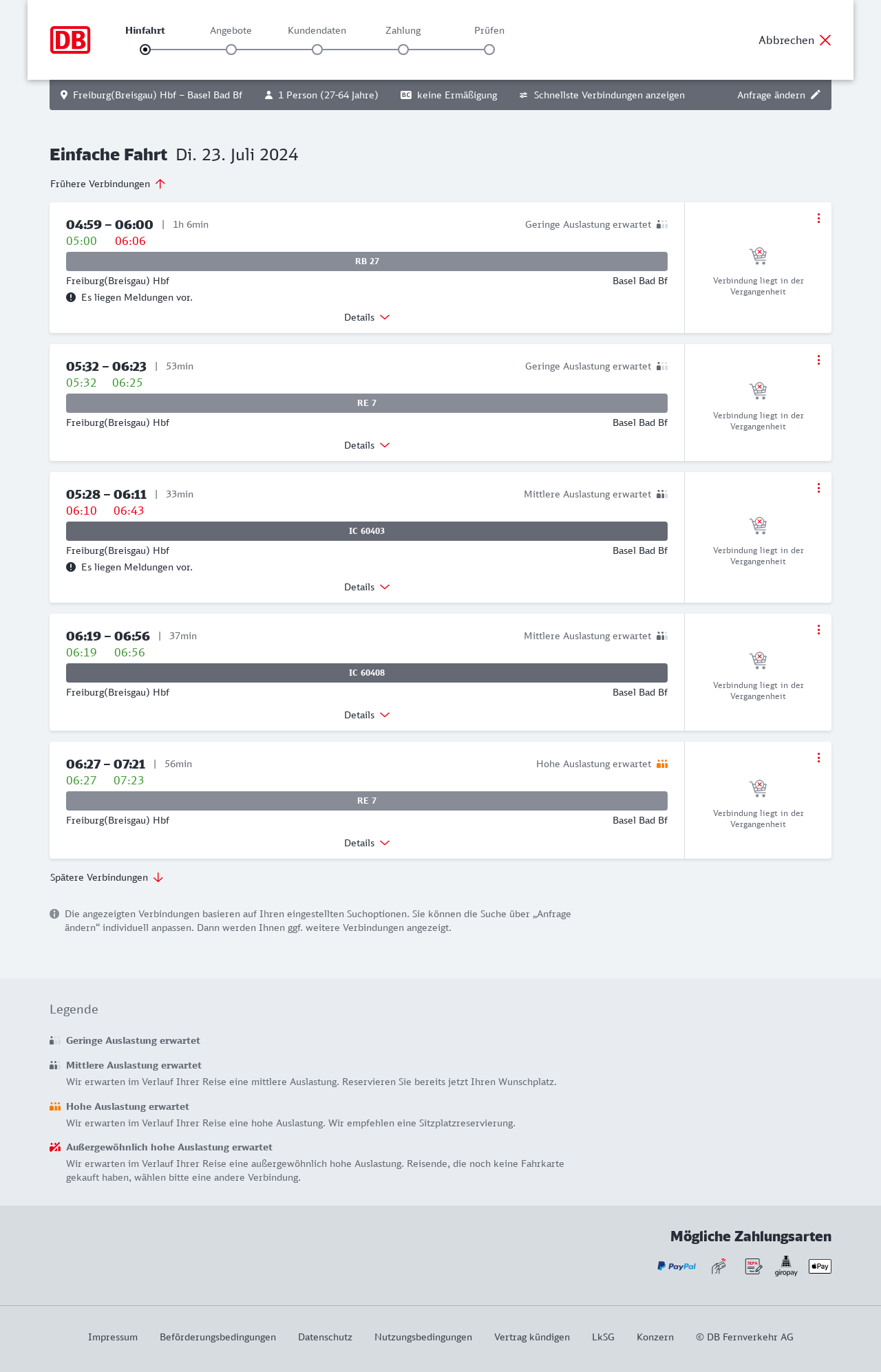
Task: Select the Hinfahrt step circle
Action: click(x=145, y=50)
